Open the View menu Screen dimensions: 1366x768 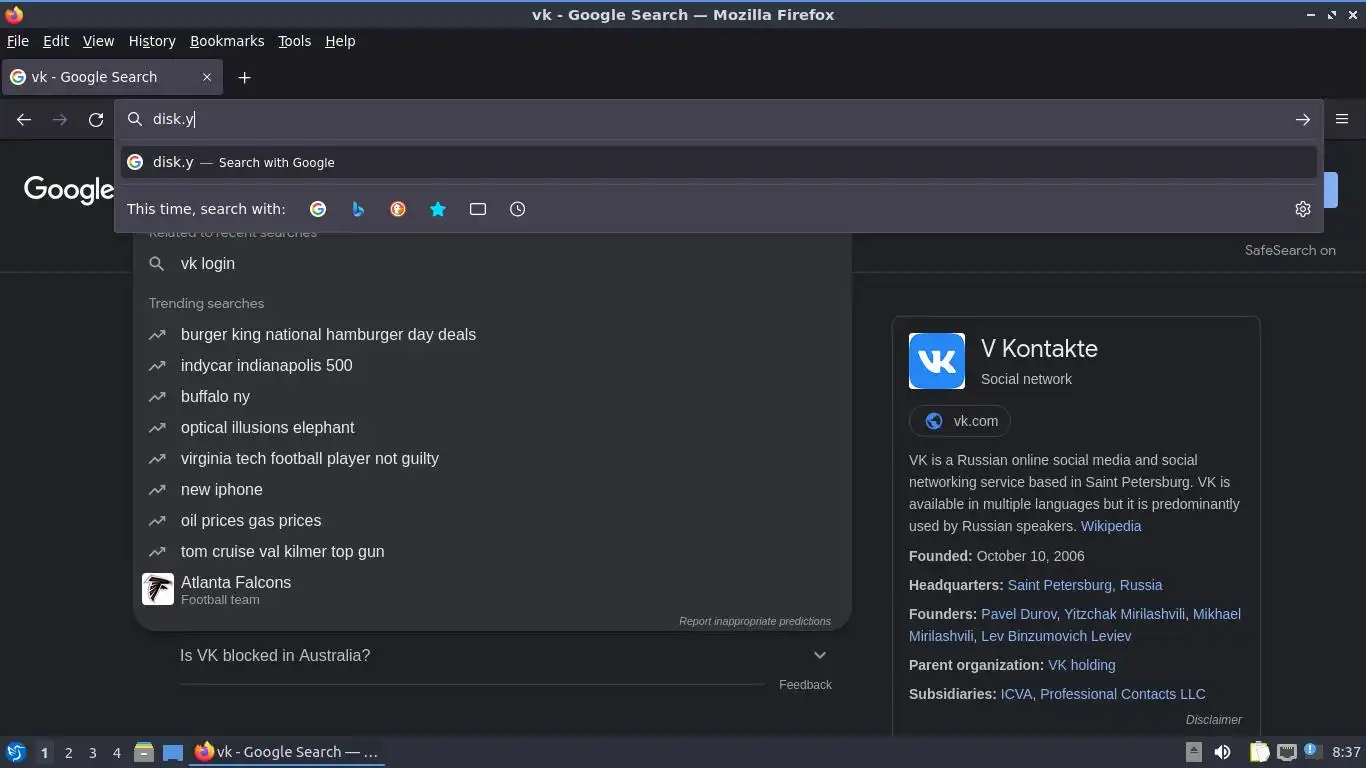(98, 41)
